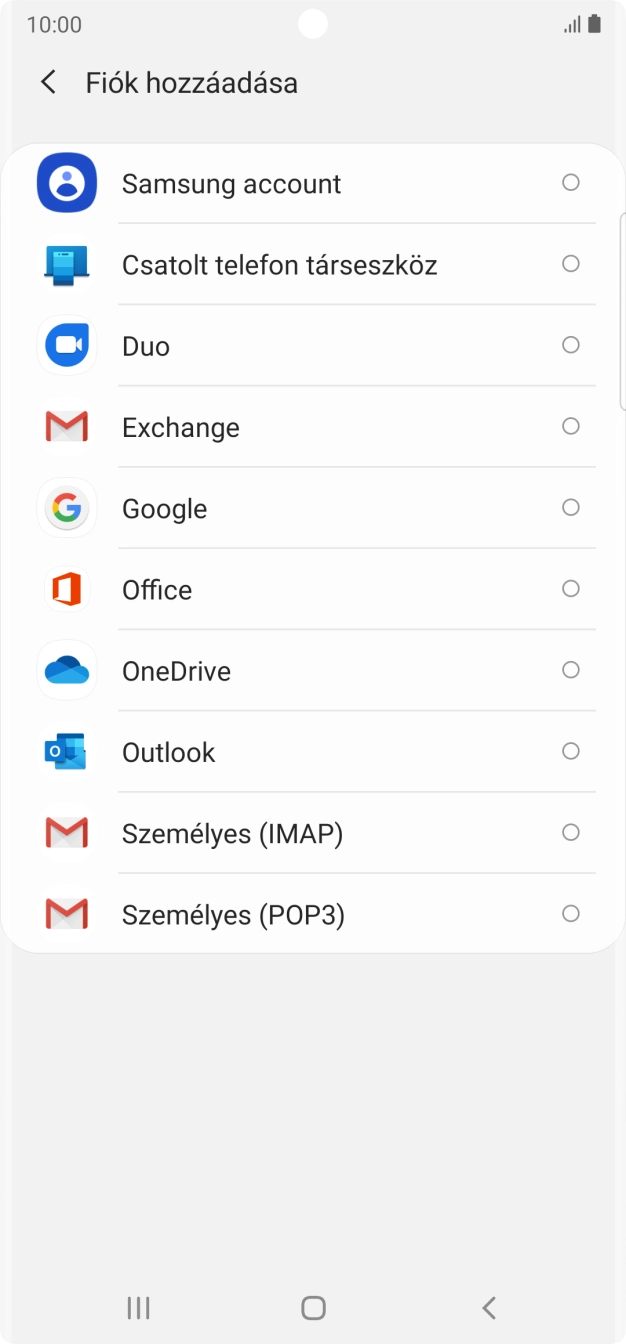Tap the recent apps navigation button
Viewport: 626px width, 1344px height.
pyautogui.click(x=137, y=1307)
